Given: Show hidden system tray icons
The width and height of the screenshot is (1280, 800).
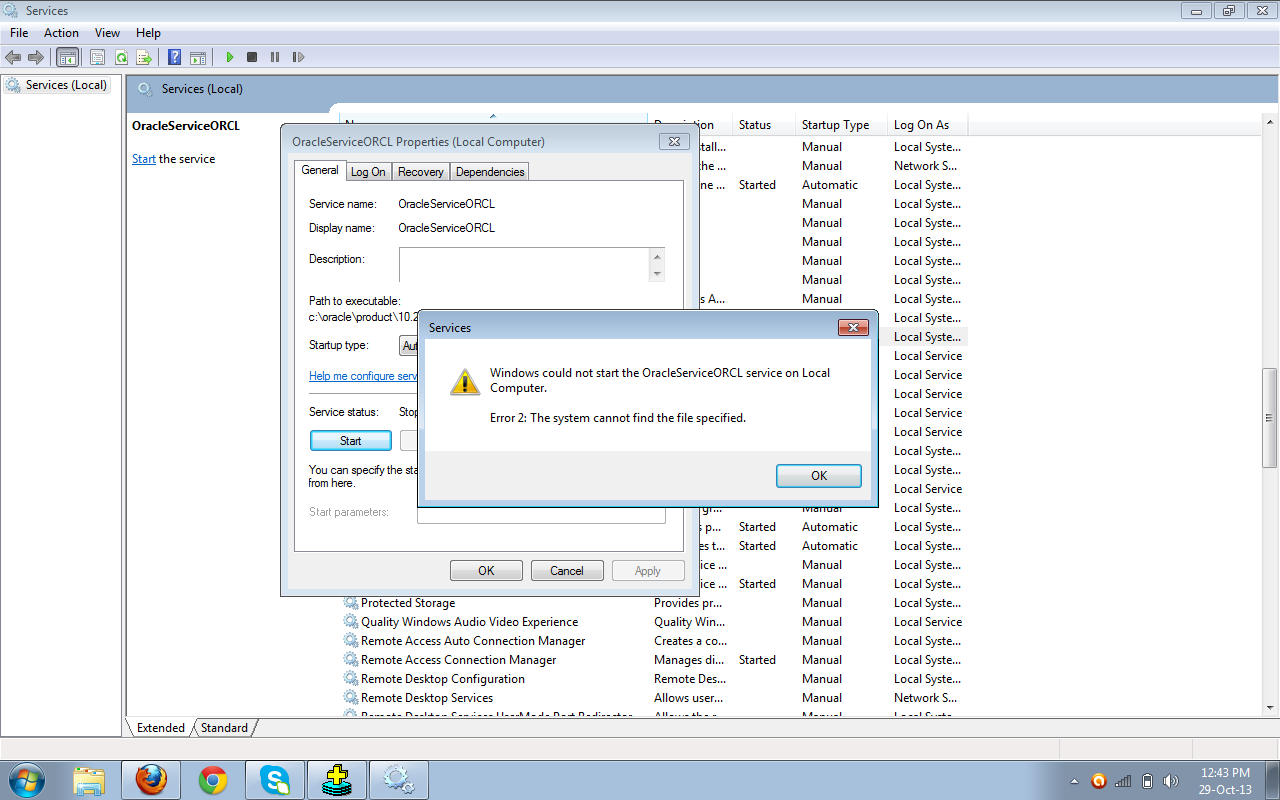Looking at the screenshot, I should pyautogui.click(x=1075, y=781).
